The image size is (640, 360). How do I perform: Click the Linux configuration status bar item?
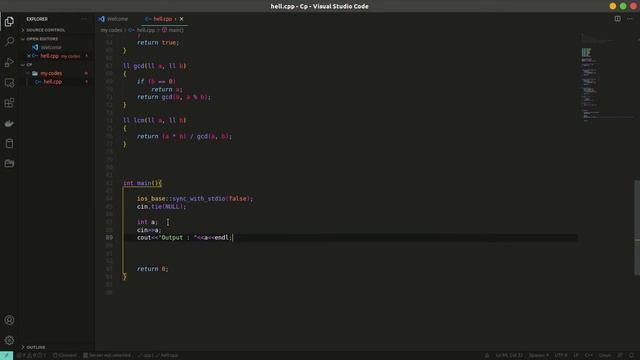click(x=605, y=356)
